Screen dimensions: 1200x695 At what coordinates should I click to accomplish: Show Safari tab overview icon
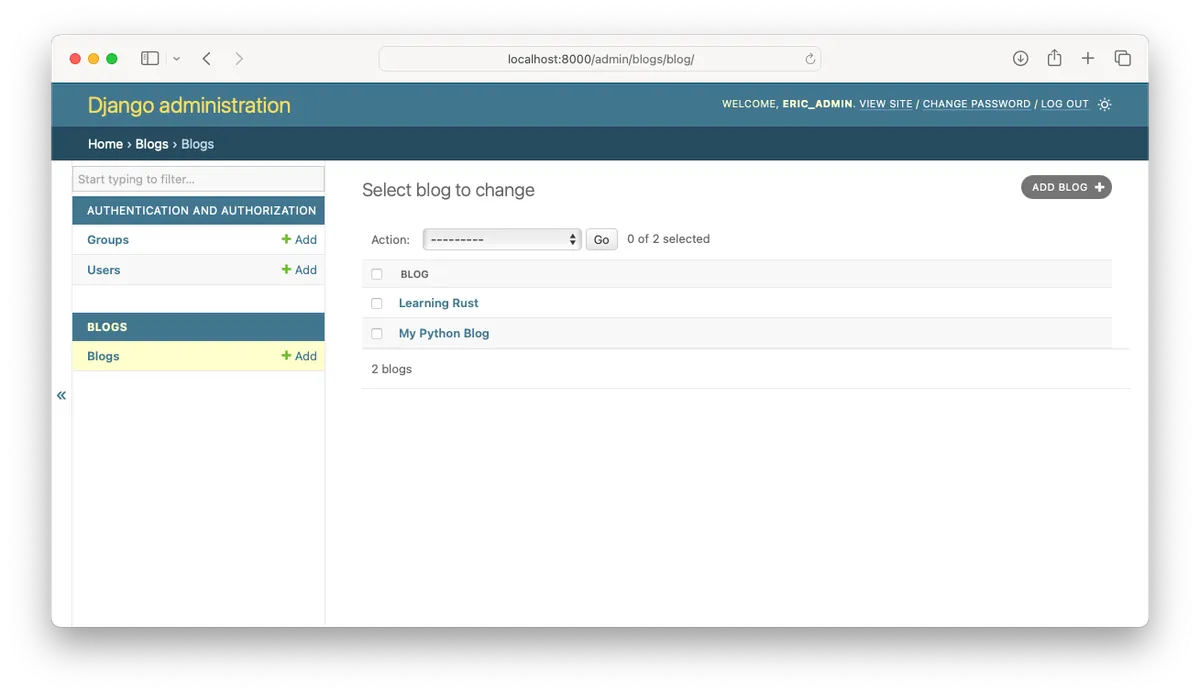coord(1122,59)
